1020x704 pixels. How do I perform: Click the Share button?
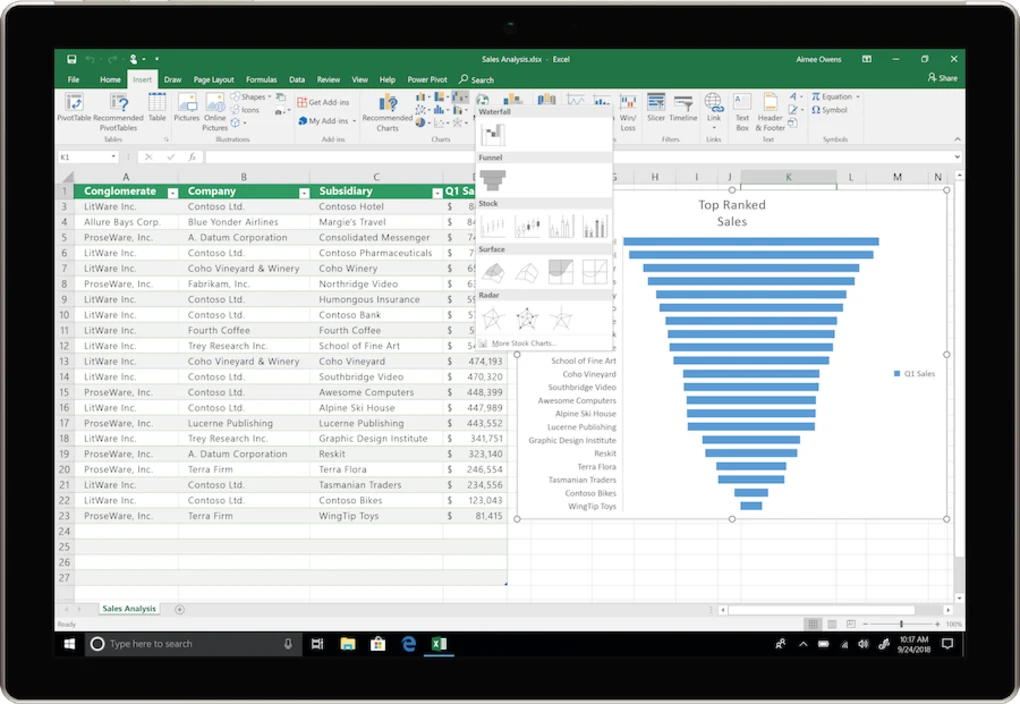(942, 78)
